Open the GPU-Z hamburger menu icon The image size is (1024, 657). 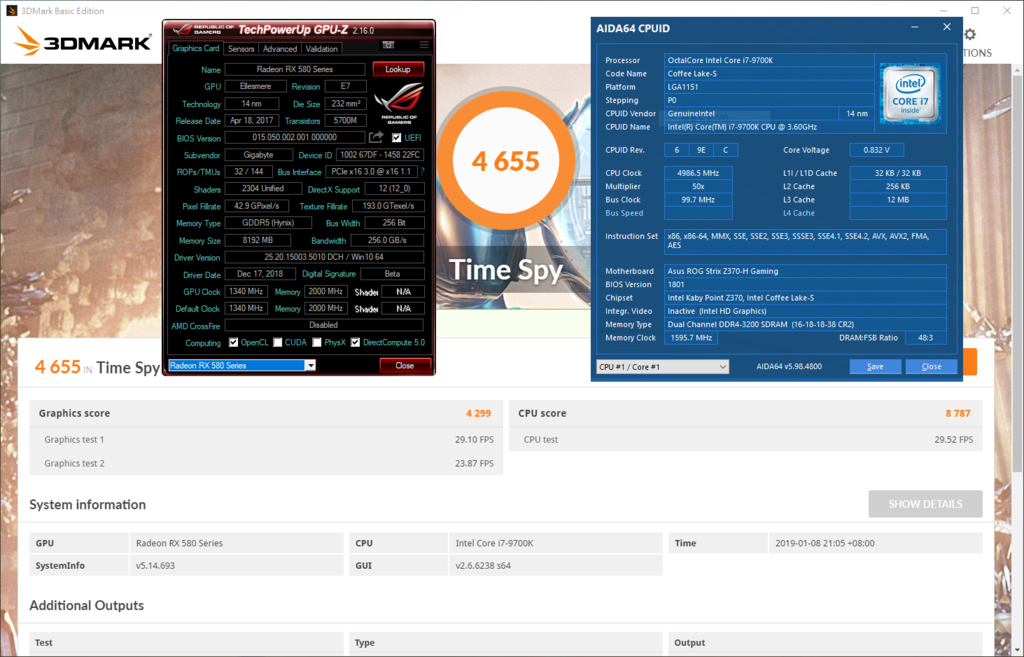click(424, 44)
